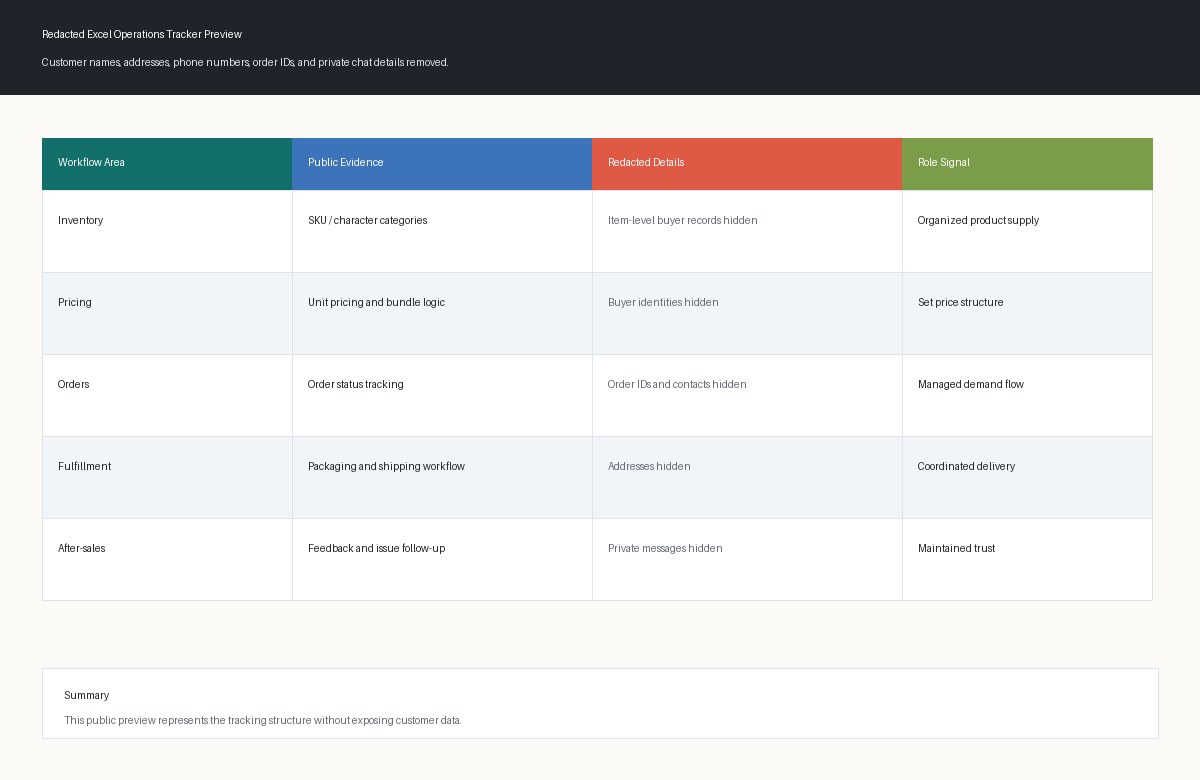The width and height of the screenshot is (1200, 780).
Task: Click the Public Evidence column header
Action: pyautogui.click(x=442, y=163)
